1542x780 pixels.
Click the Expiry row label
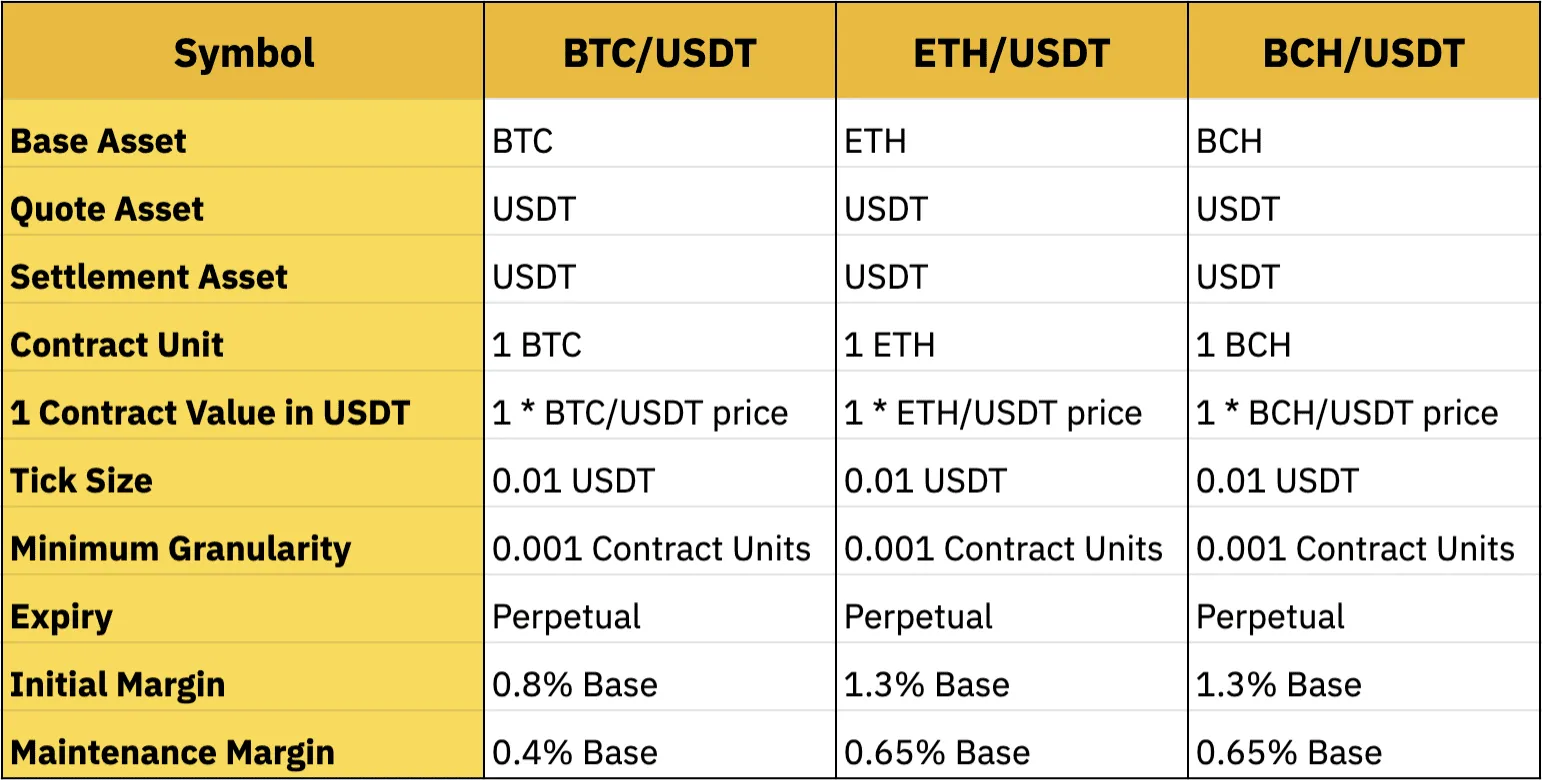(61, 617)
